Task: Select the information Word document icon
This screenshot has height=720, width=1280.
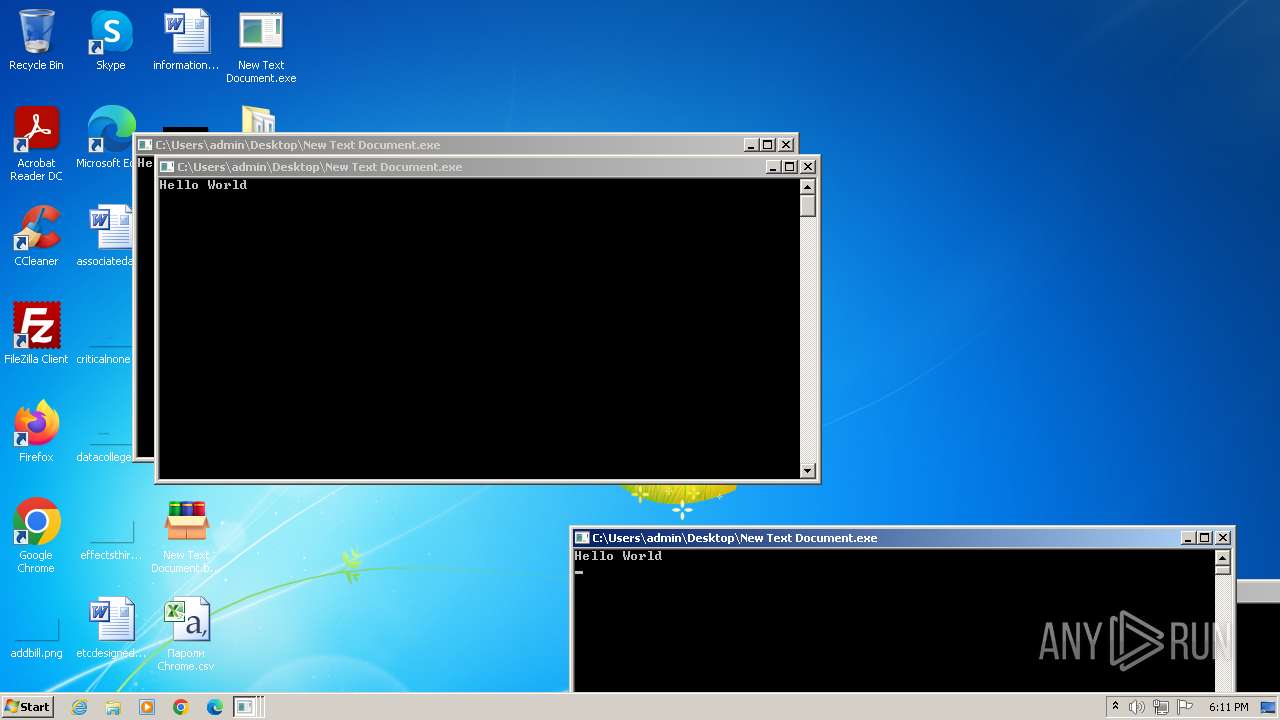Action: tap(186, 40)
